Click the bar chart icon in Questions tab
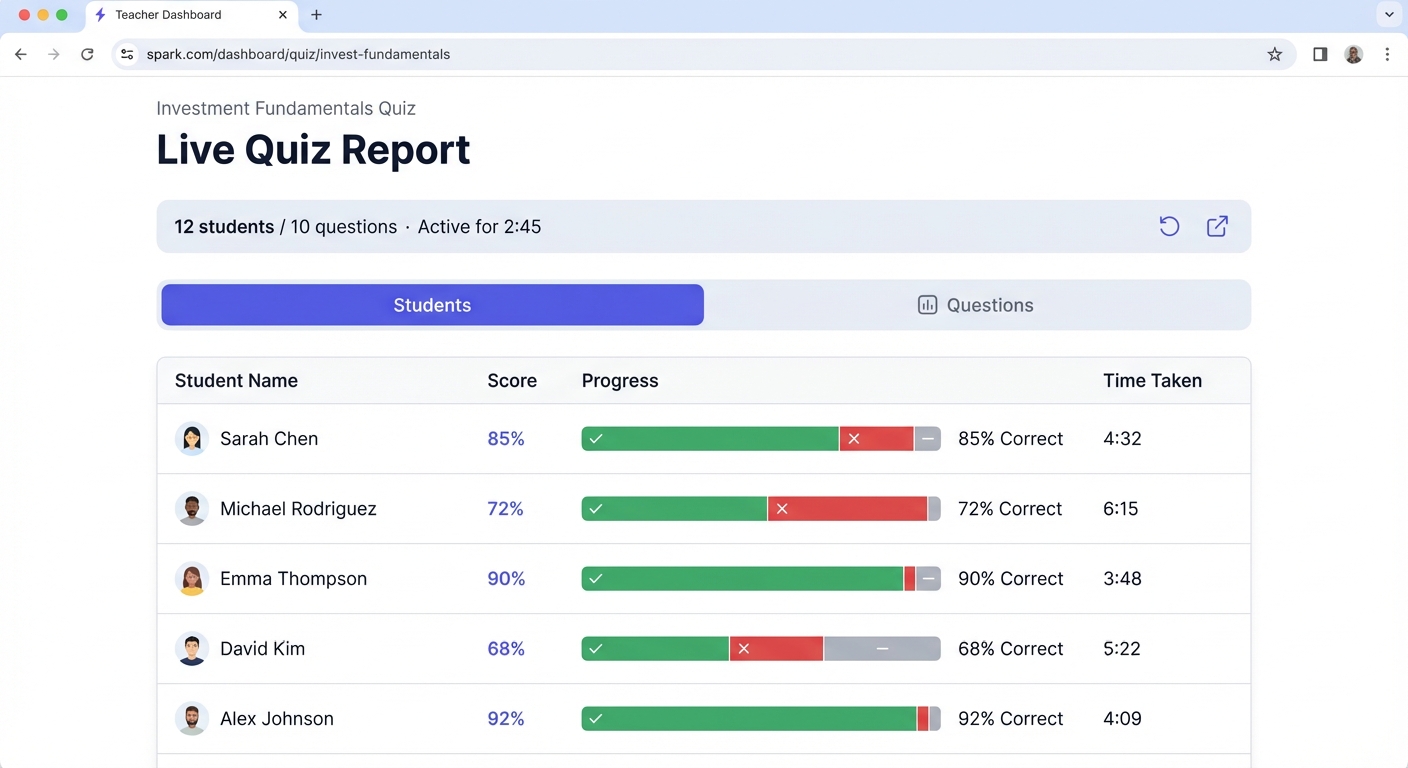The width and height of the screenshot is (1408, 768). click(927, 305)
